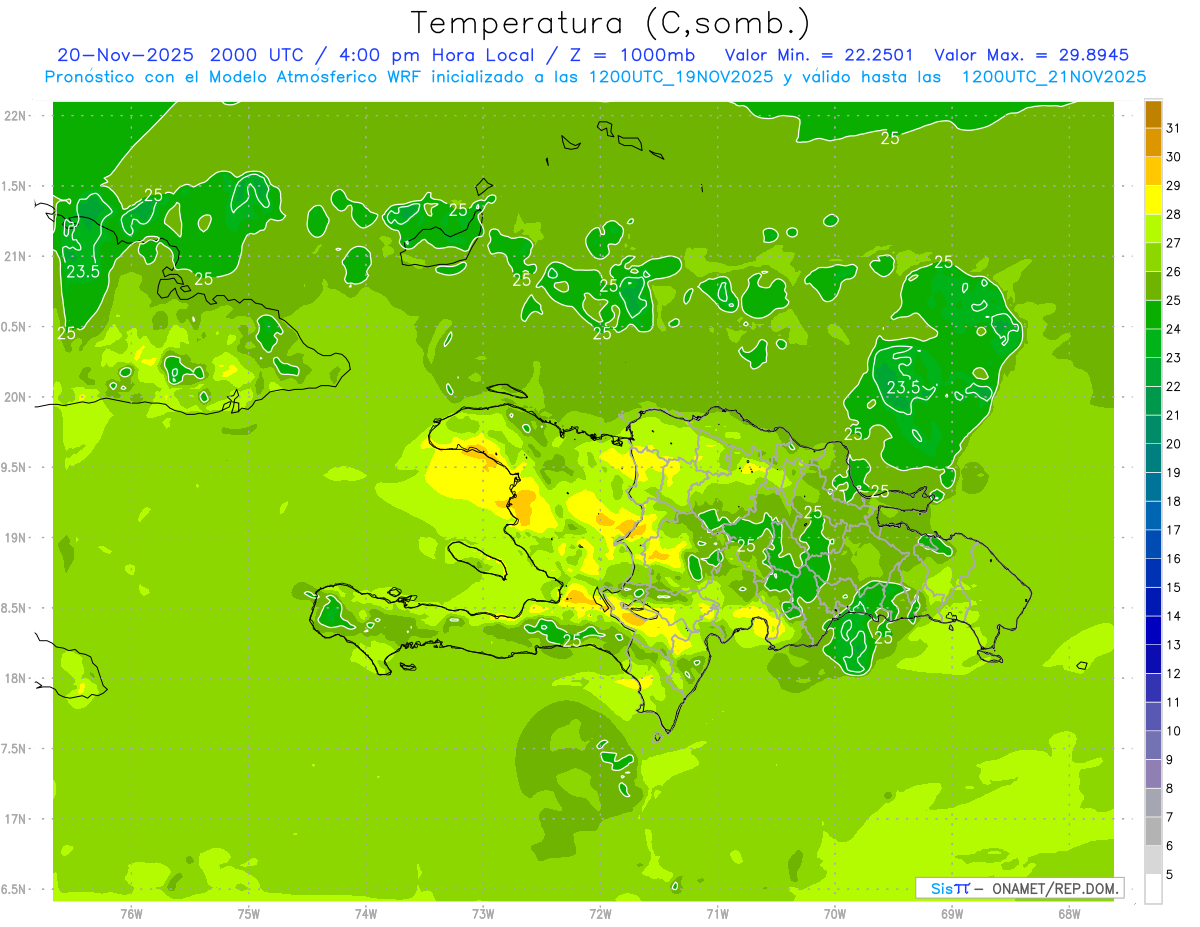Click the 'Valor Max. = 29.8945' value
Screen dimensions: 1200x927
(1031, 55)
